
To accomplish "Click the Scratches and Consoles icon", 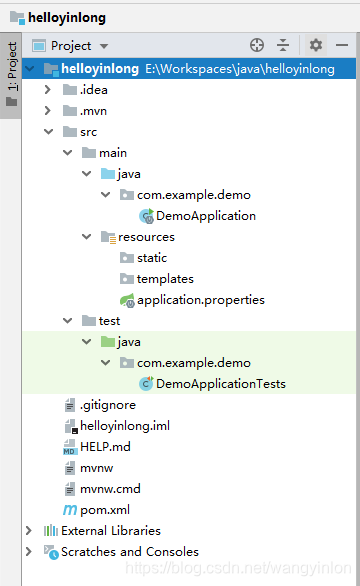I will click(x=51, y=552).
